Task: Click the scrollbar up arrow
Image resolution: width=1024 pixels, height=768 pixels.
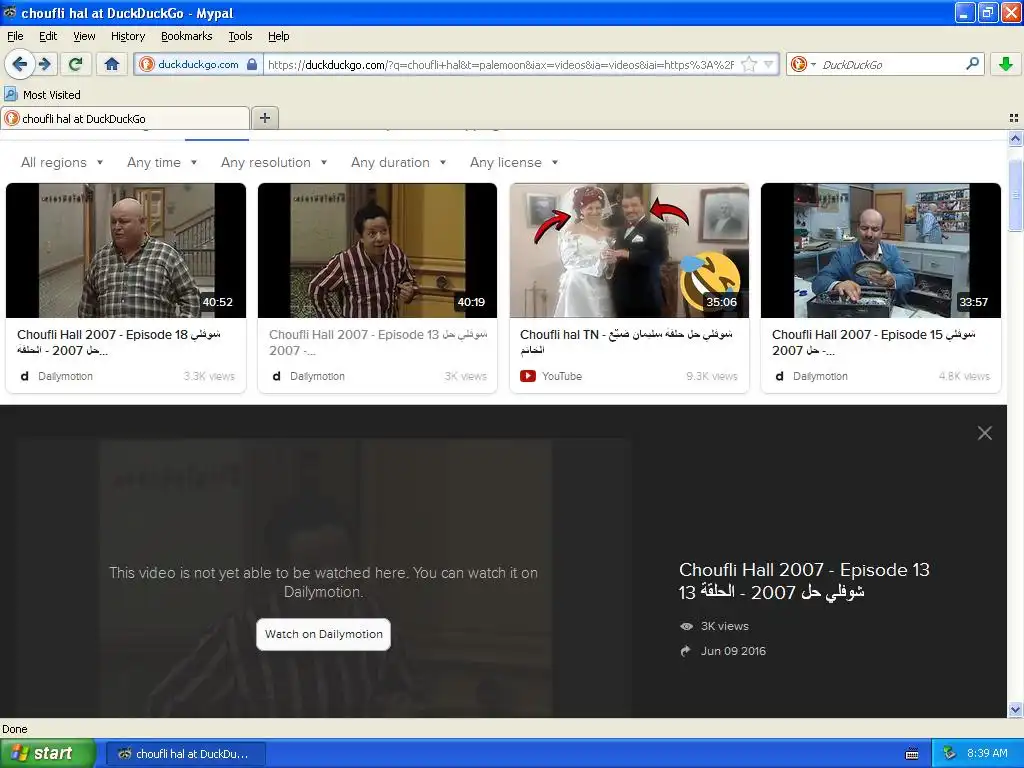Action: coord(1015,138)
